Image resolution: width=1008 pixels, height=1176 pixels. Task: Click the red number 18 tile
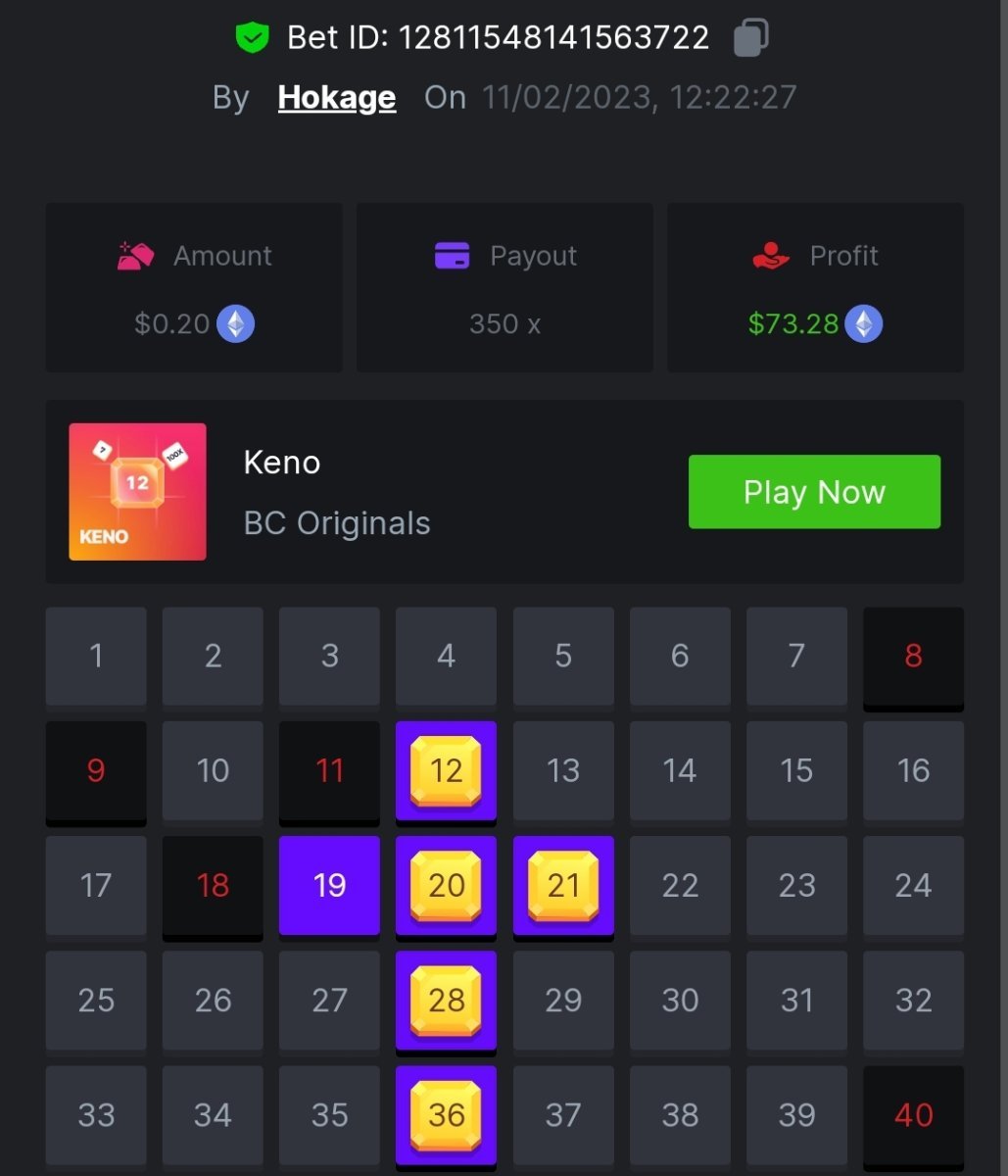click(x=213, y=886)
